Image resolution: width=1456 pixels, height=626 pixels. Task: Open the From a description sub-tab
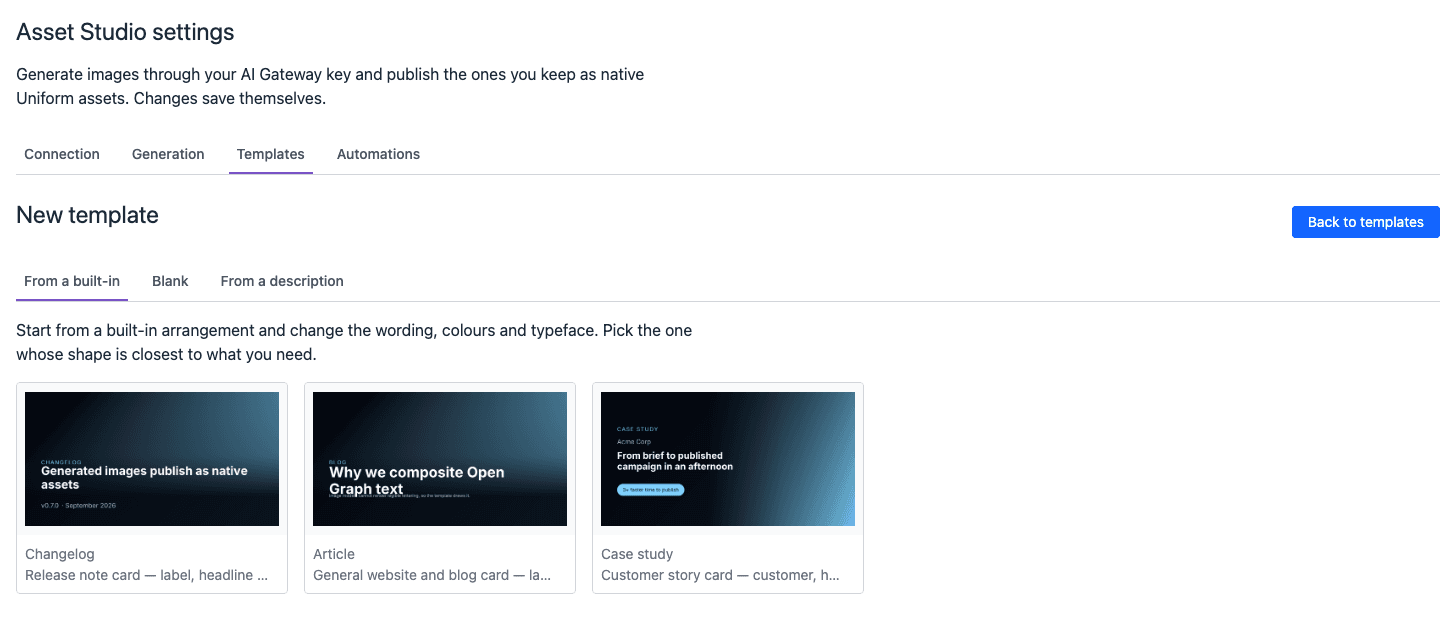coord(282,281)
